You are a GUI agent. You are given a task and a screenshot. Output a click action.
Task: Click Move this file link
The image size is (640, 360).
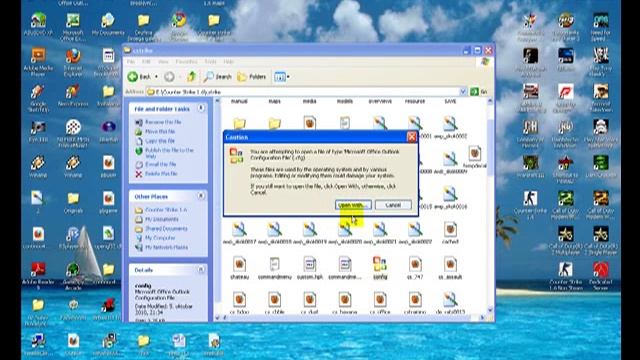(160, 131)
